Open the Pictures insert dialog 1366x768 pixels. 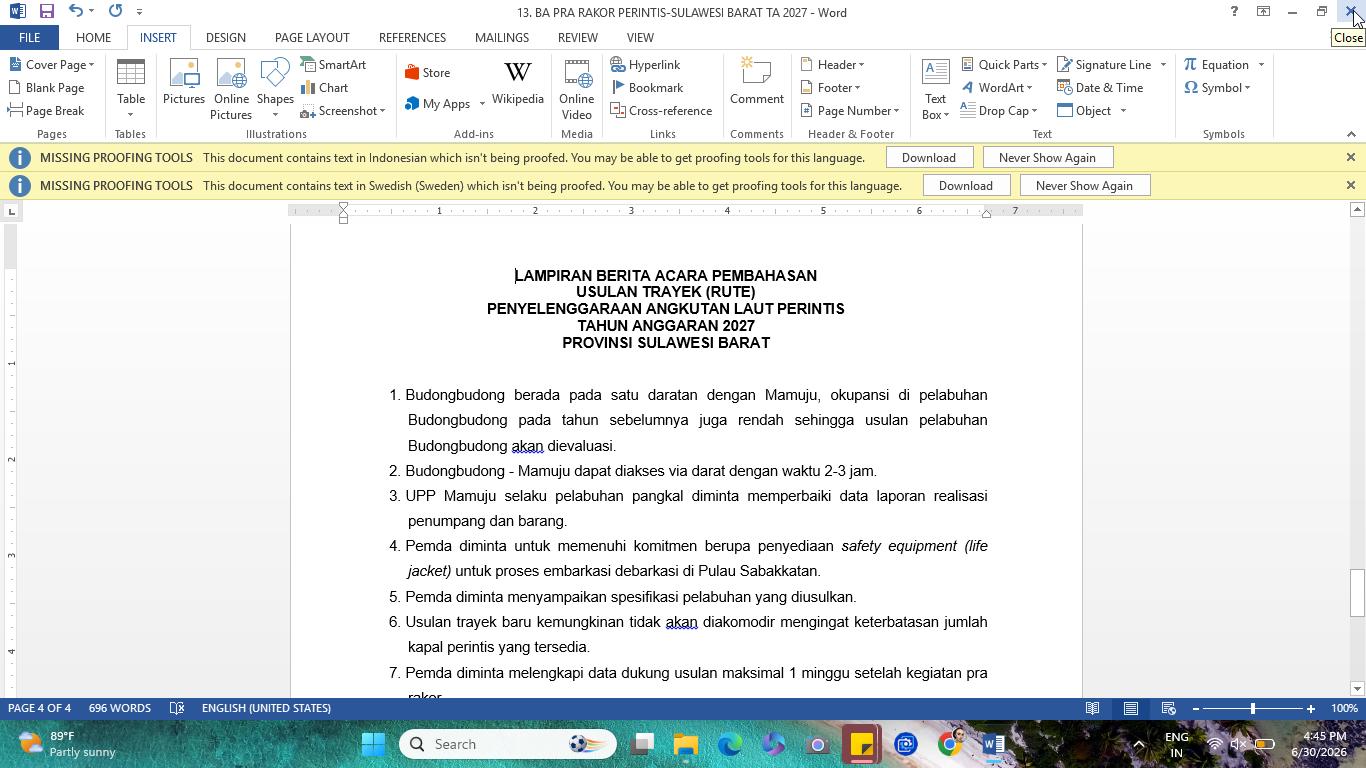click(184, 82)
